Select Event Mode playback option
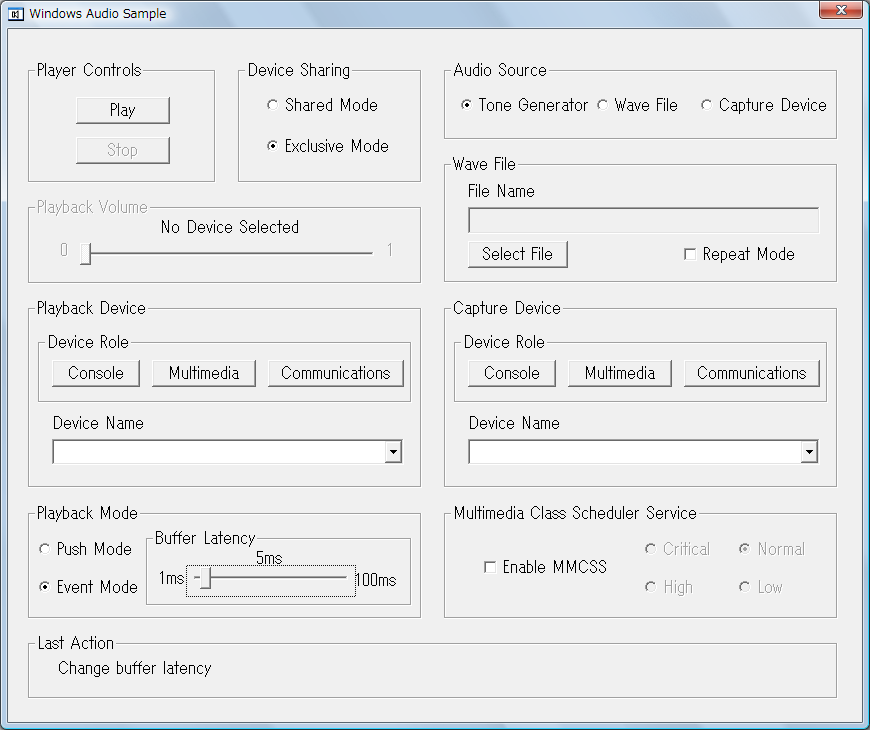 44,587
